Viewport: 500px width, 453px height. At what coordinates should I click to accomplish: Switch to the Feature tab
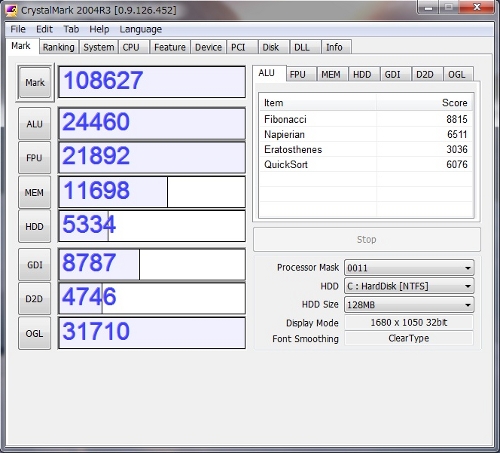[x=170, y=47]
